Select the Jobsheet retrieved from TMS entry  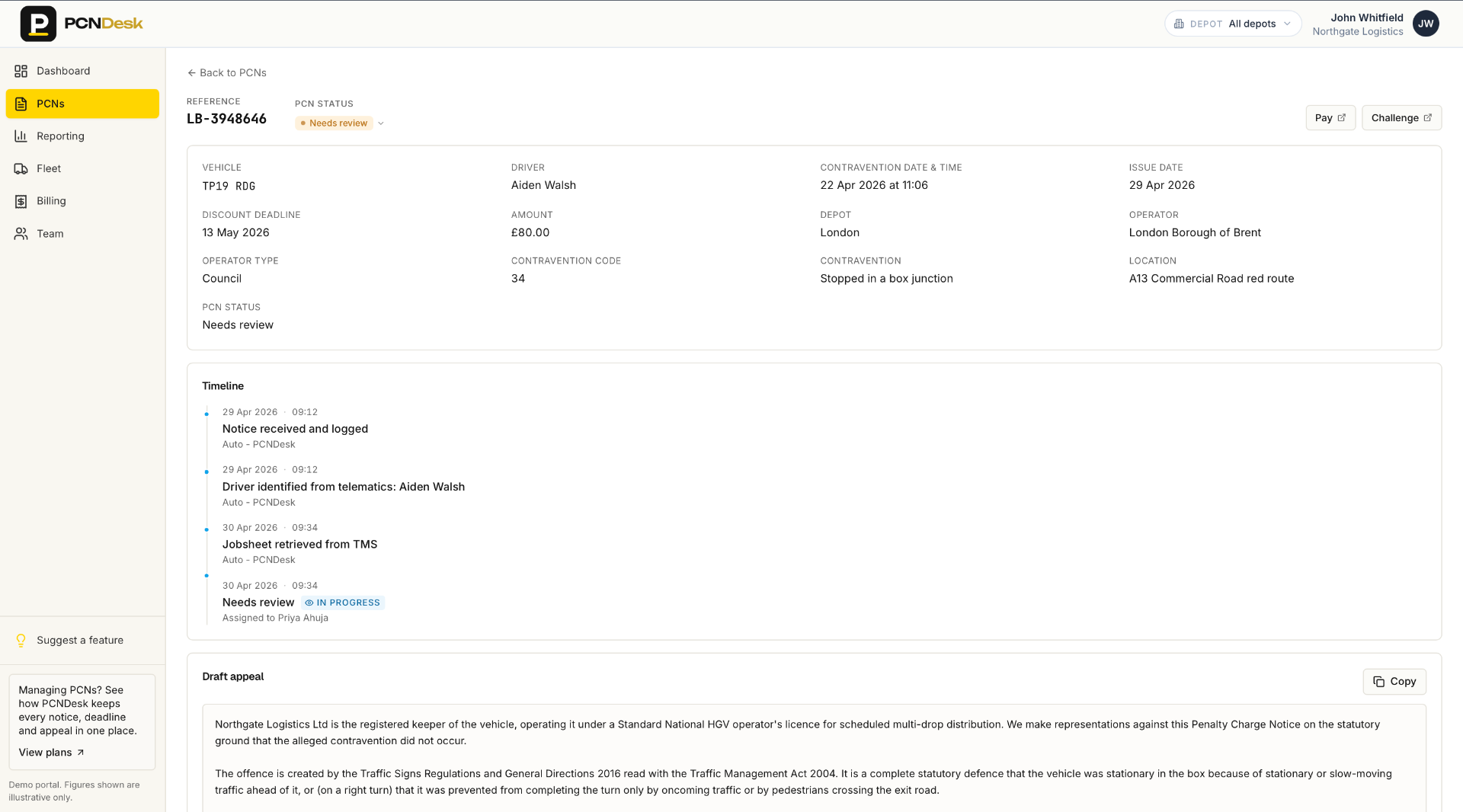pos(299,545)
